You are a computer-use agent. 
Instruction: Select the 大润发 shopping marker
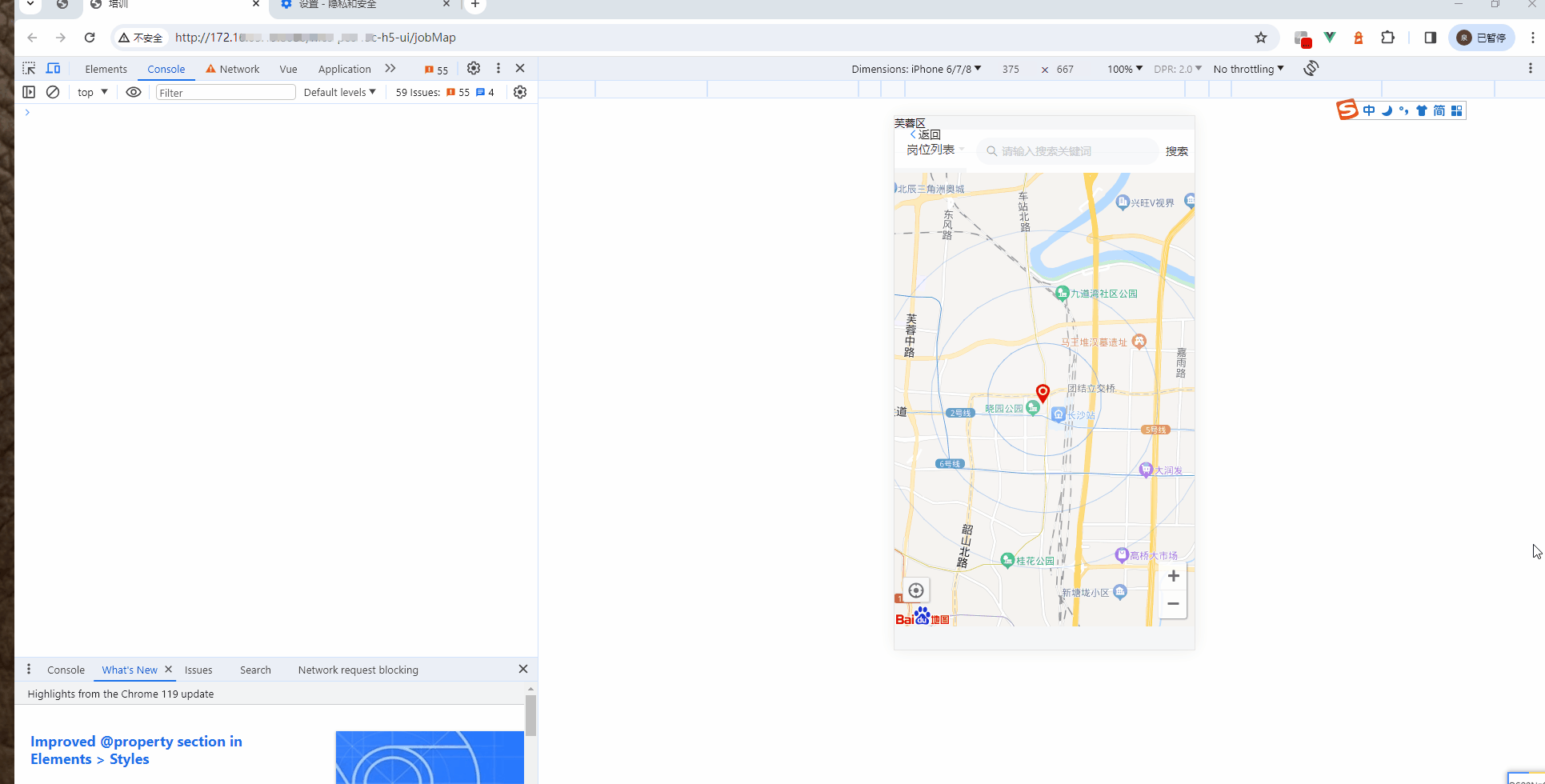point(1146,470)
